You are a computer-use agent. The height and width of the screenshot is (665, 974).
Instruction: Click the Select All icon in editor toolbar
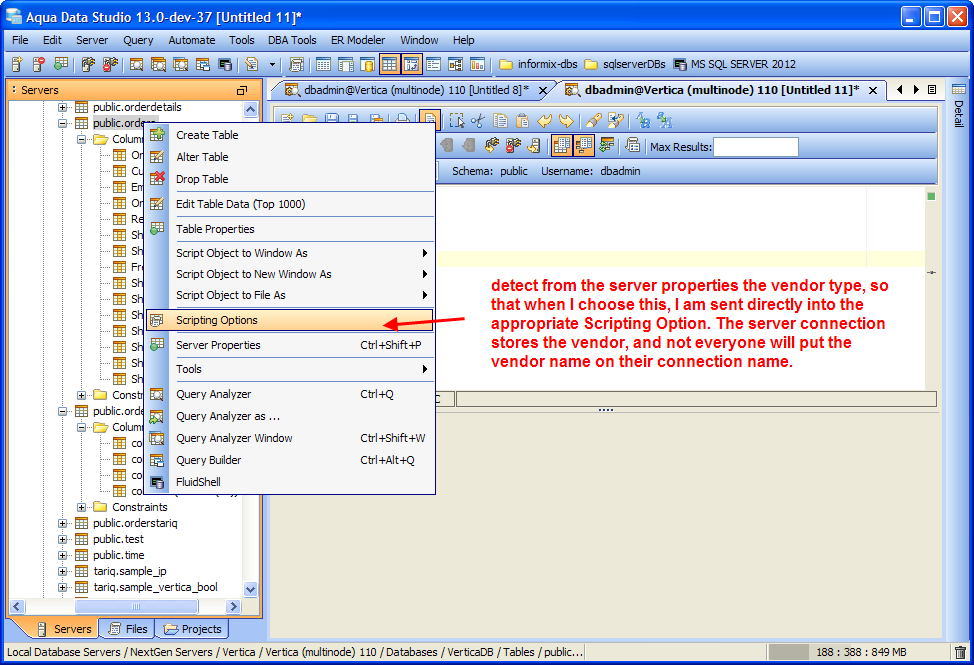point(457,120)
